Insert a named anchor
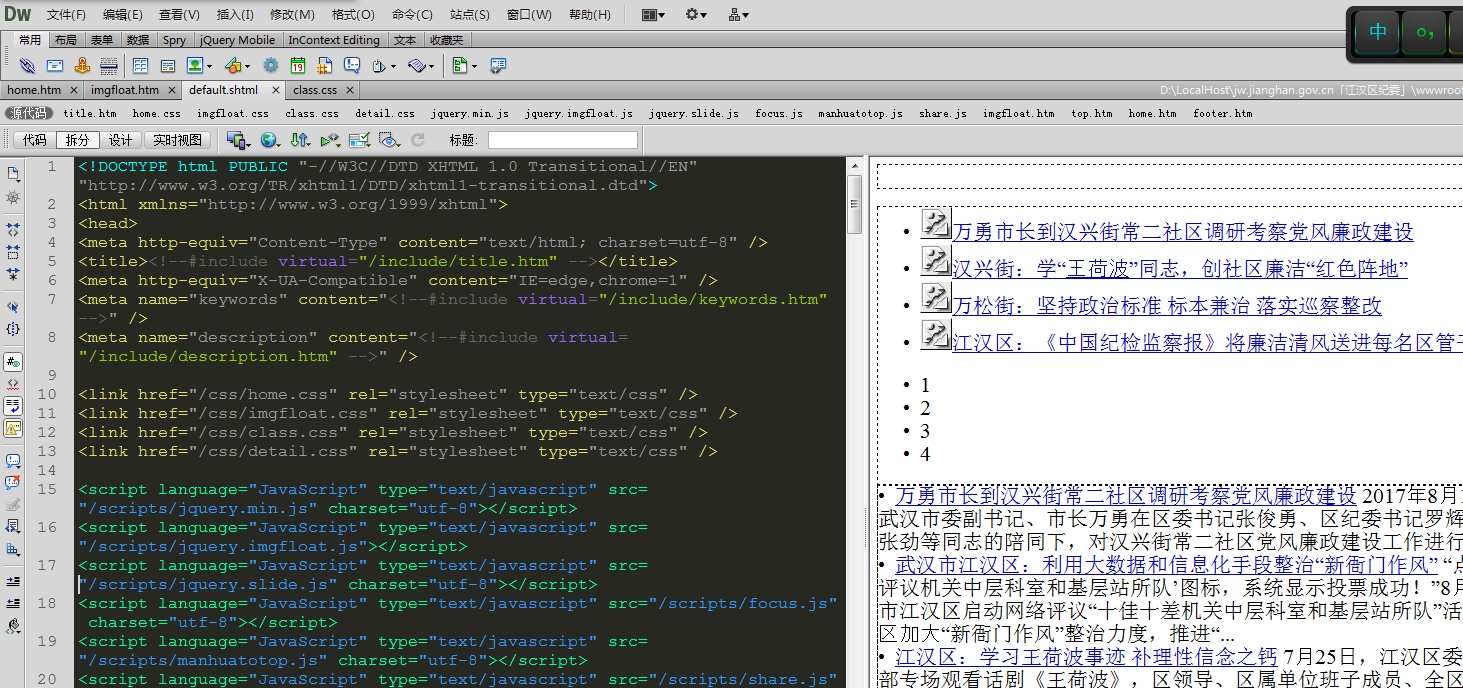The width and height of the screenshot is (1463, 688). pos(82,65)
